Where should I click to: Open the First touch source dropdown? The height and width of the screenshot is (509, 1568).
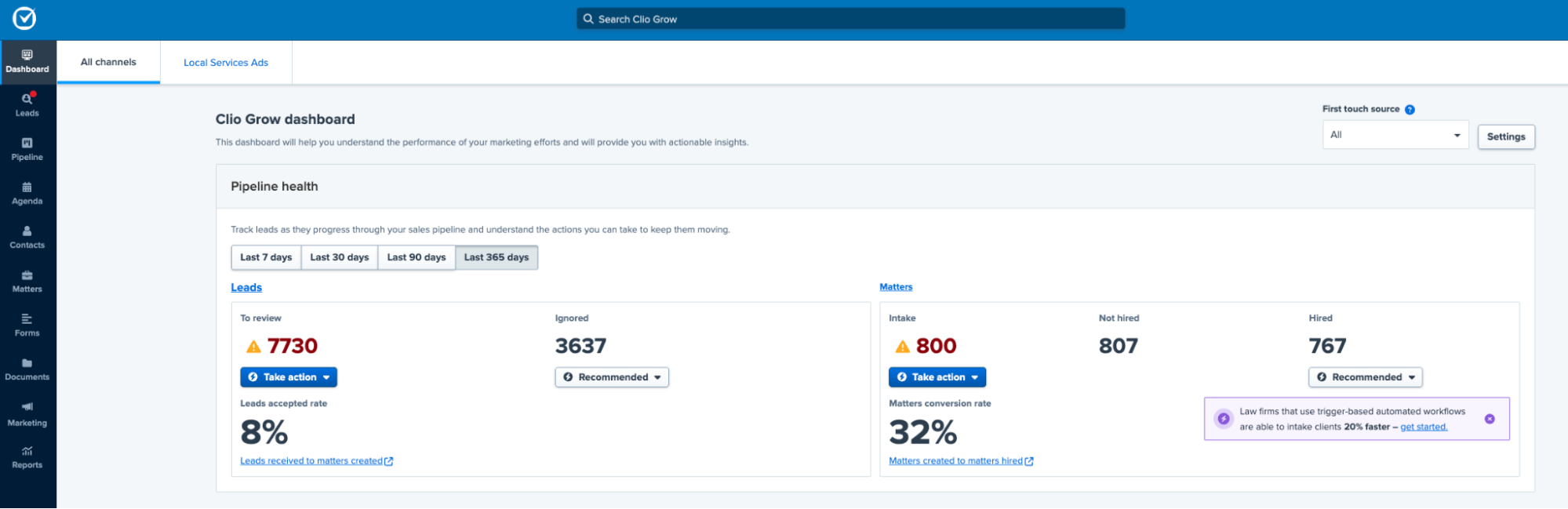[1395, 135]
